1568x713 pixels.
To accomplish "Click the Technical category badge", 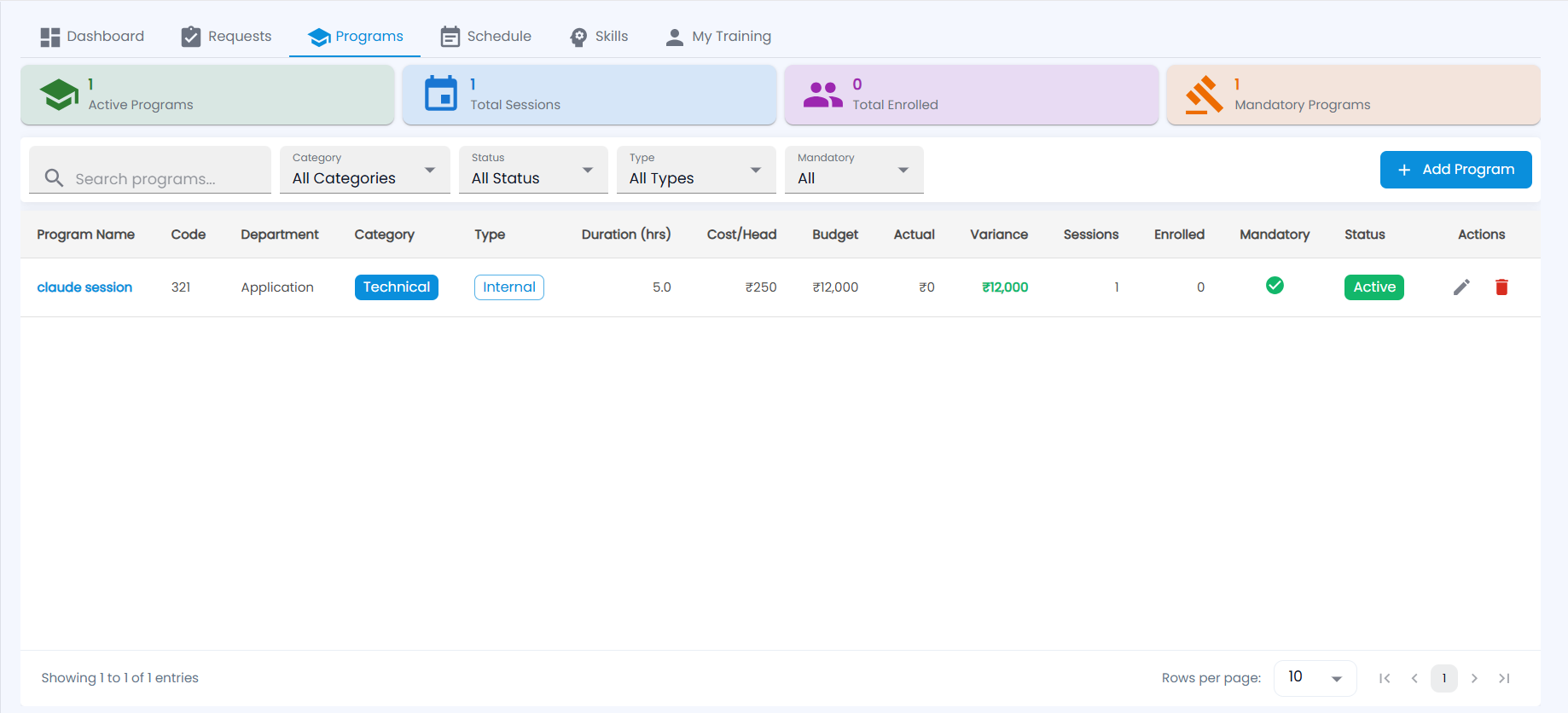I will coord(397,287).
